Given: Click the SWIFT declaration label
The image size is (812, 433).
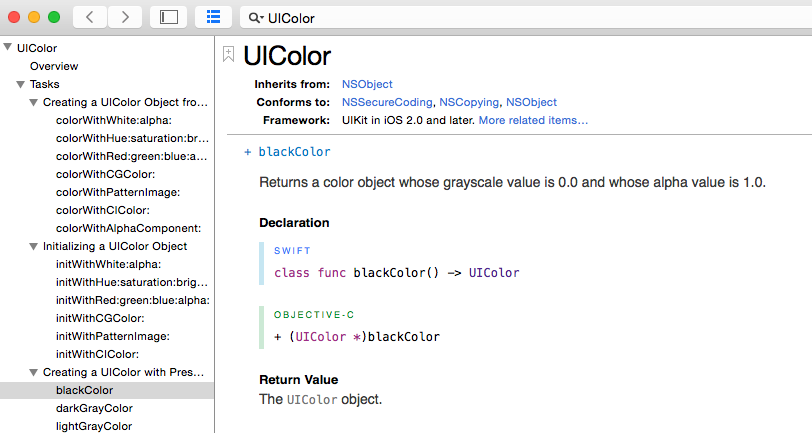Looking at the screenshot, I should pos(292,251).
